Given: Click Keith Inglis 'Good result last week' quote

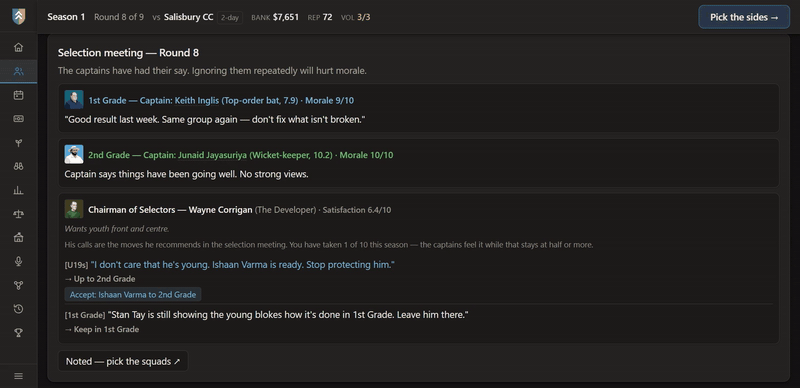Looking at the screenshot, I should 215,119.
